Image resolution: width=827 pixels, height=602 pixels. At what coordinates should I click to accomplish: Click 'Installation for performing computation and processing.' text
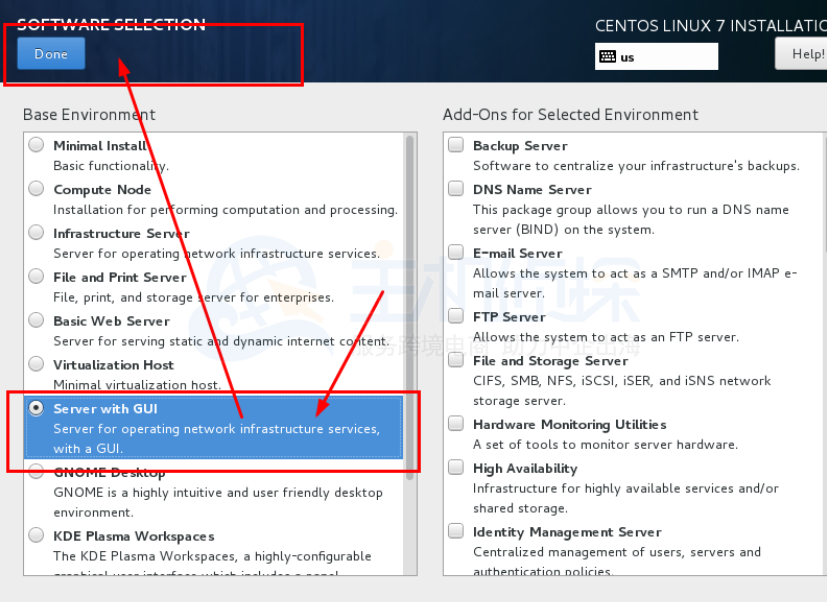click(x=225, y=209)
